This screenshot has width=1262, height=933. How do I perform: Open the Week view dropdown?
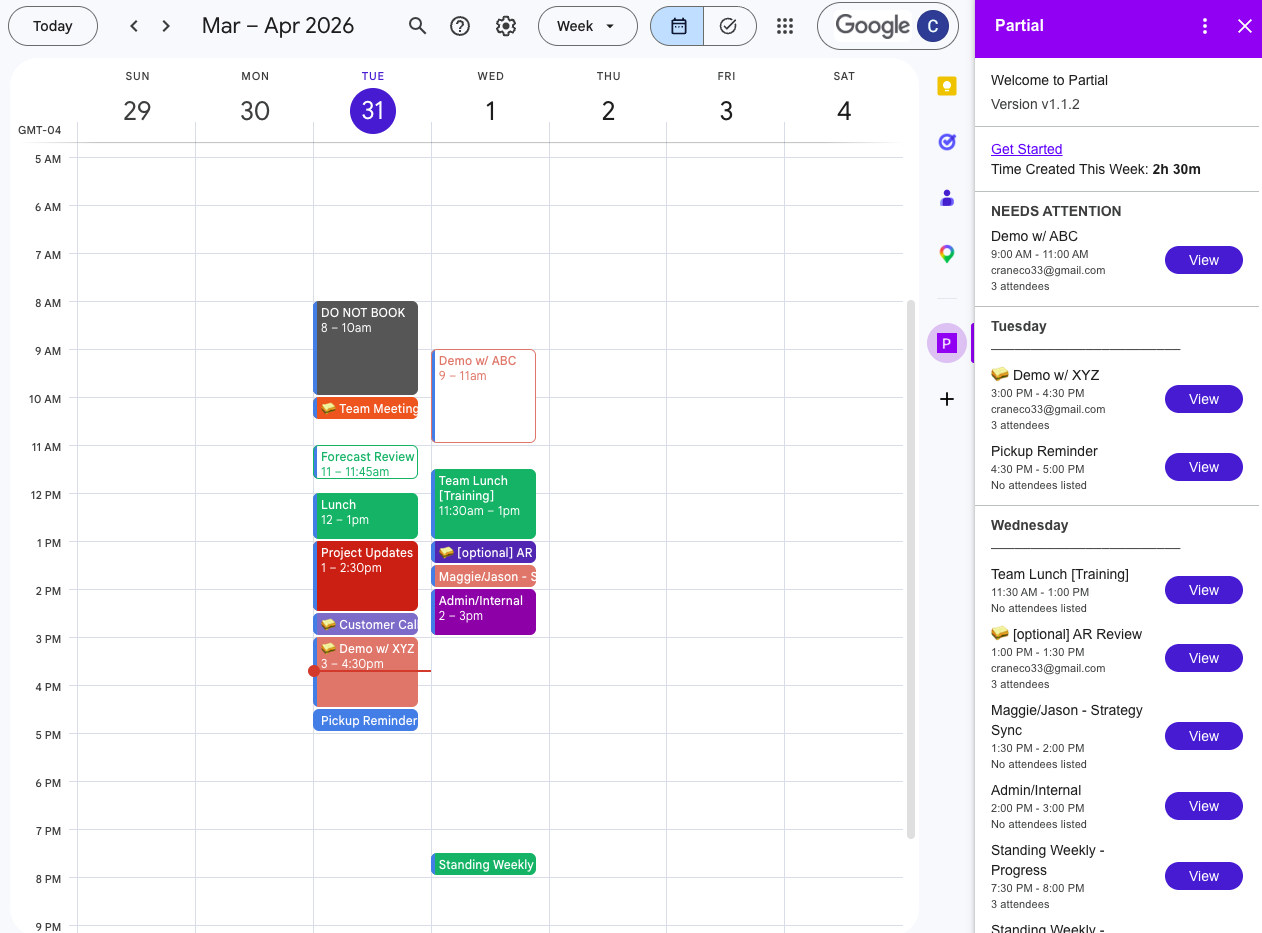588,26
